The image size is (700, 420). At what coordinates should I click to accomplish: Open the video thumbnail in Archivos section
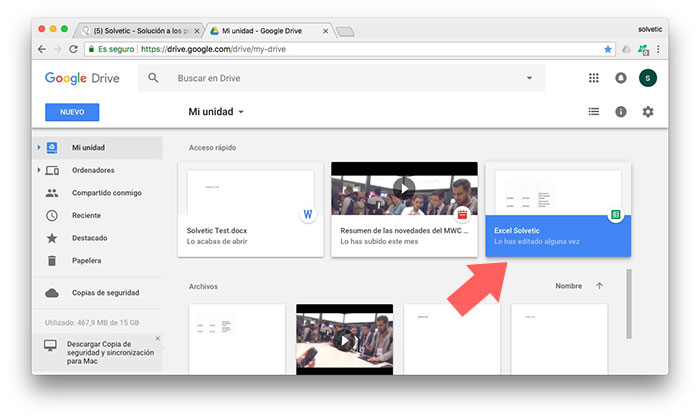click(x=345, y=340)
